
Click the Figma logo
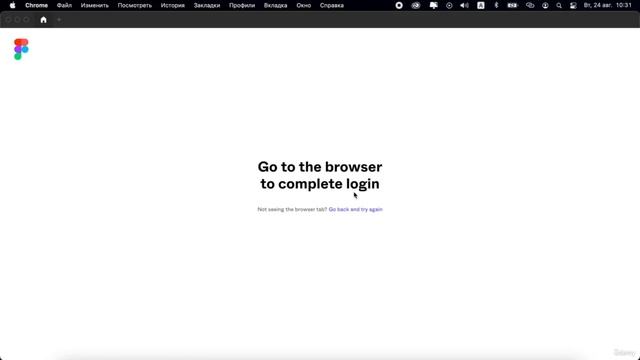[21, 49]
